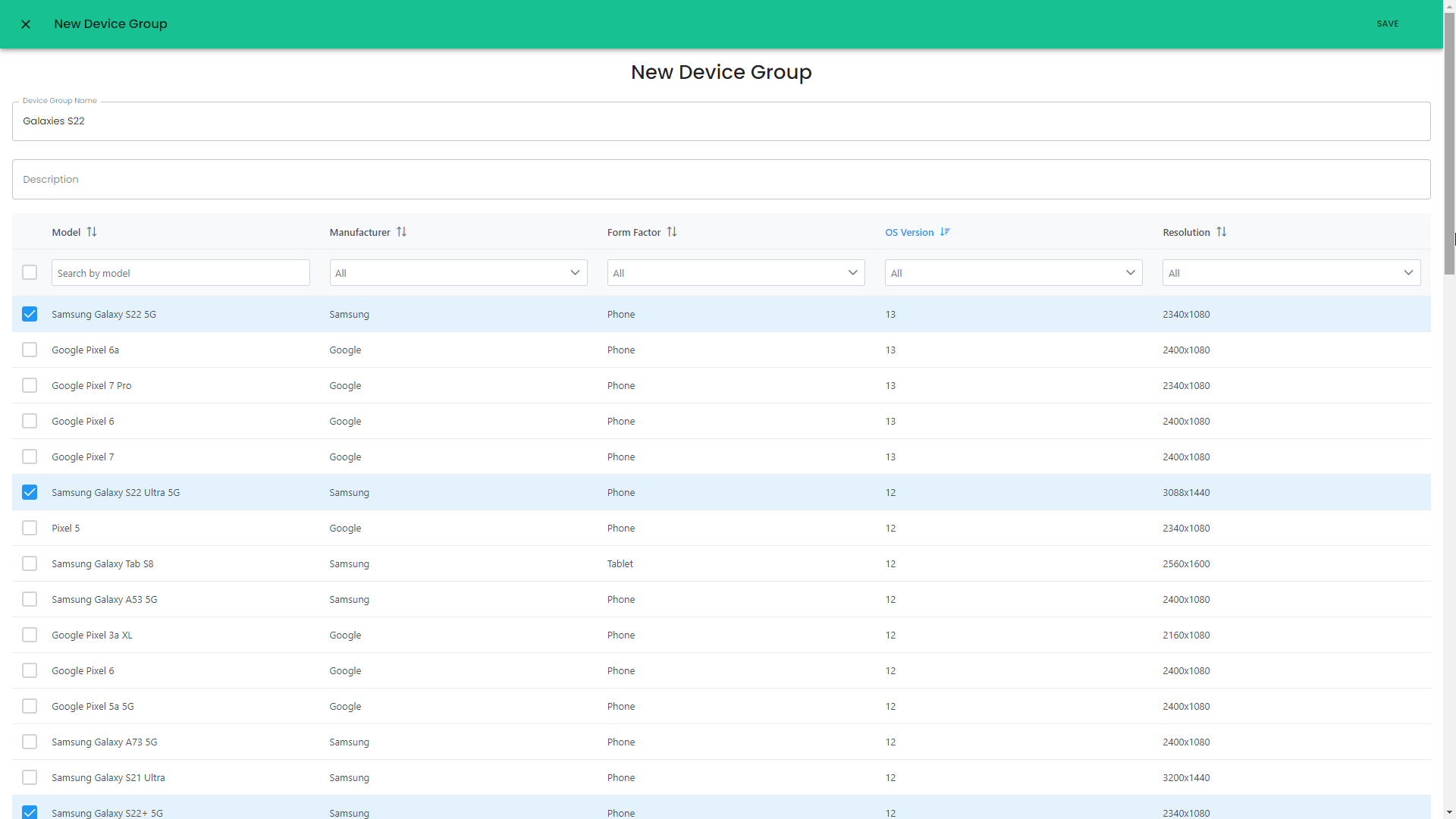
Task: Toggle the select-all header checkbox
Action: coord(30,272)
